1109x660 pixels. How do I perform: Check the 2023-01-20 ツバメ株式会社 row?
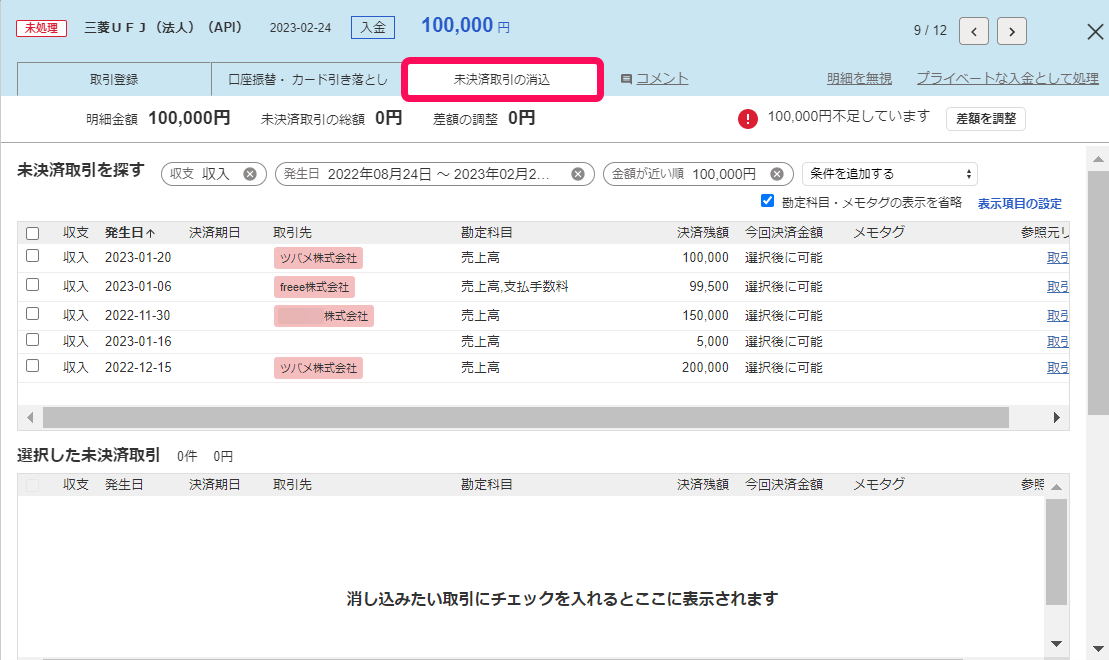pos(33,255)
